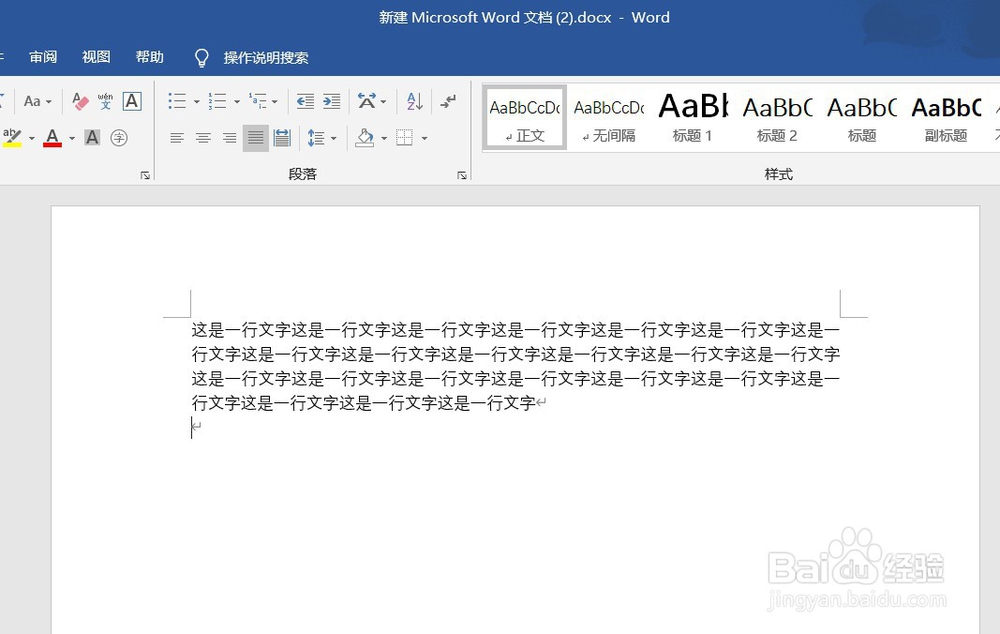Click the enclose characters circle icon

point(119,137)
